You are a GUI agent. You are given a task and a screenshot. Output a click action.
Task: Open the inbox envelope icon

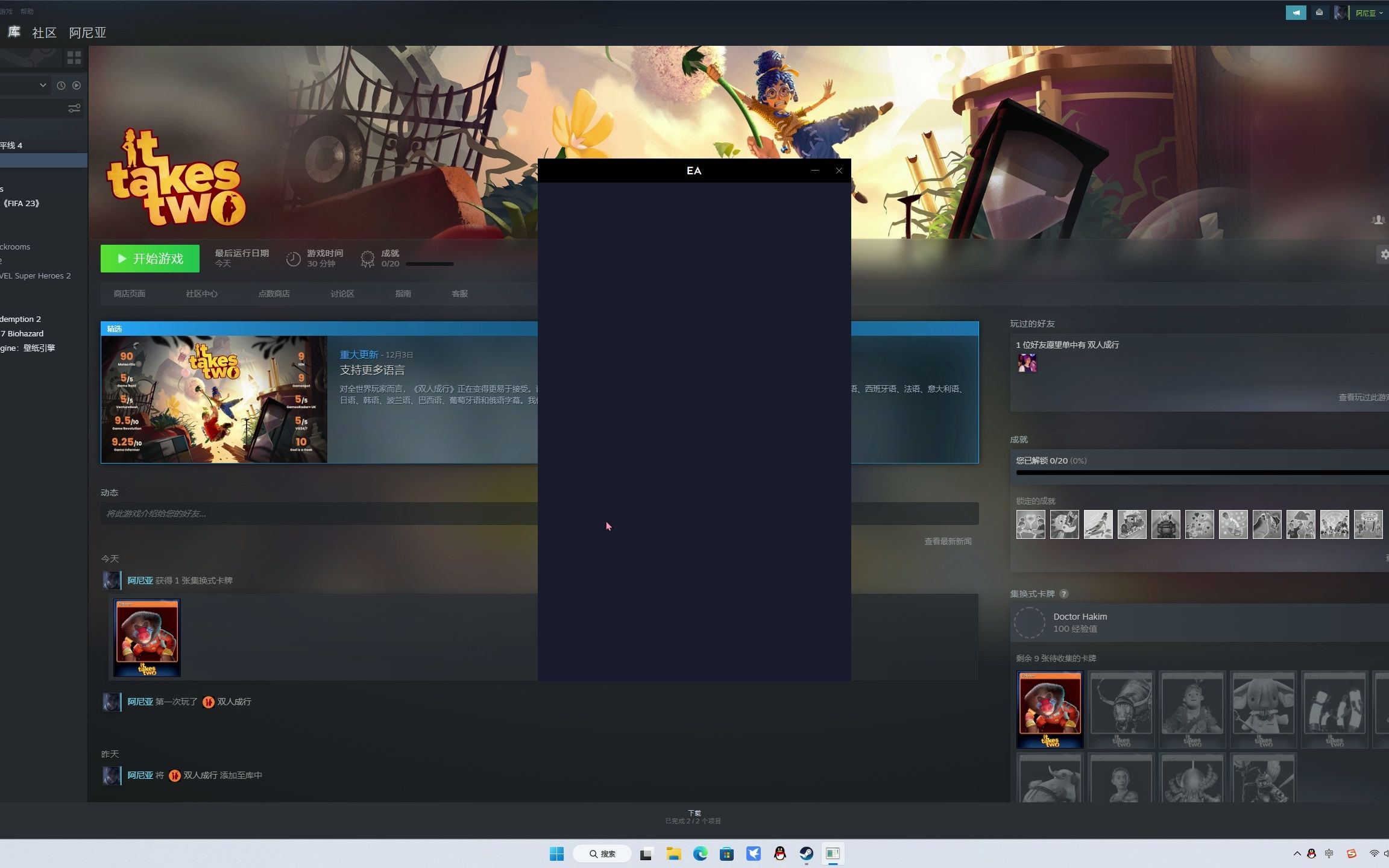click(x=1319, y=12)
